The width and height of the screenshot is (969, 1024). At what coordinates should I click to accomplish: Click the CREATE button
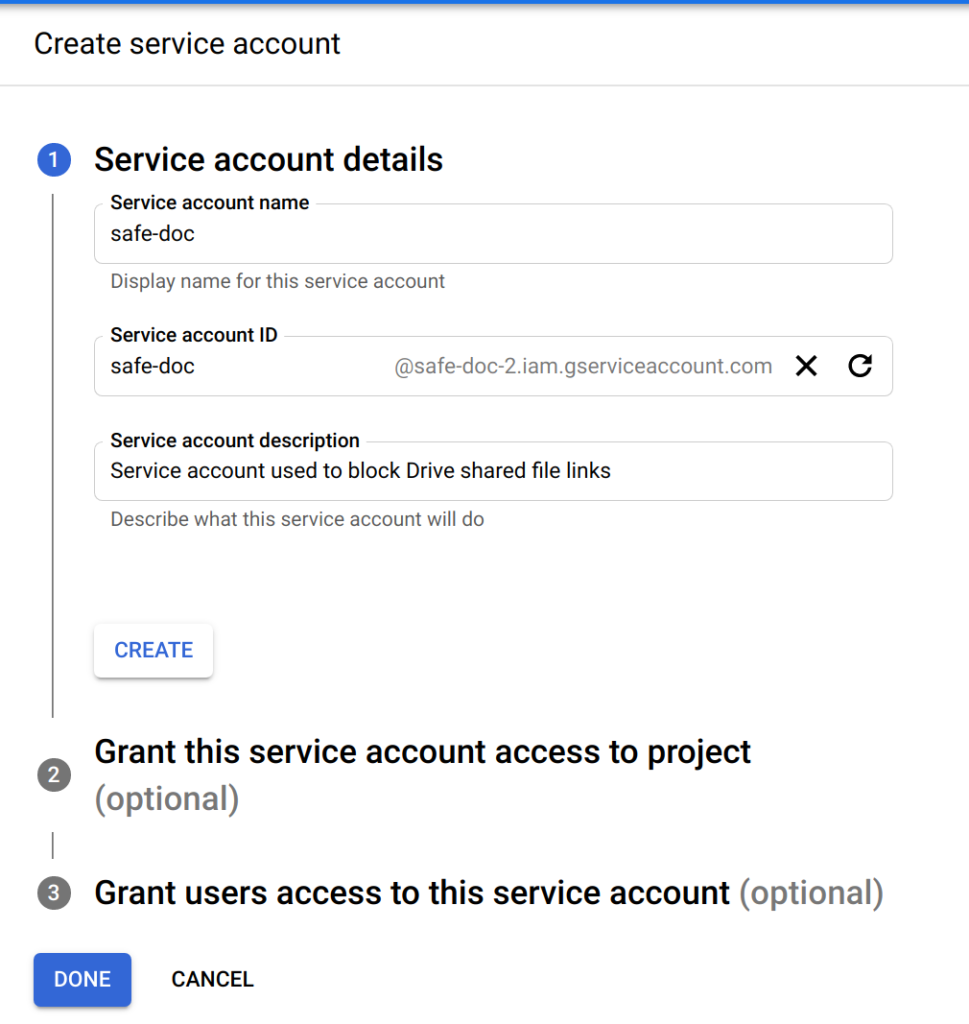[x=153, y=650]
